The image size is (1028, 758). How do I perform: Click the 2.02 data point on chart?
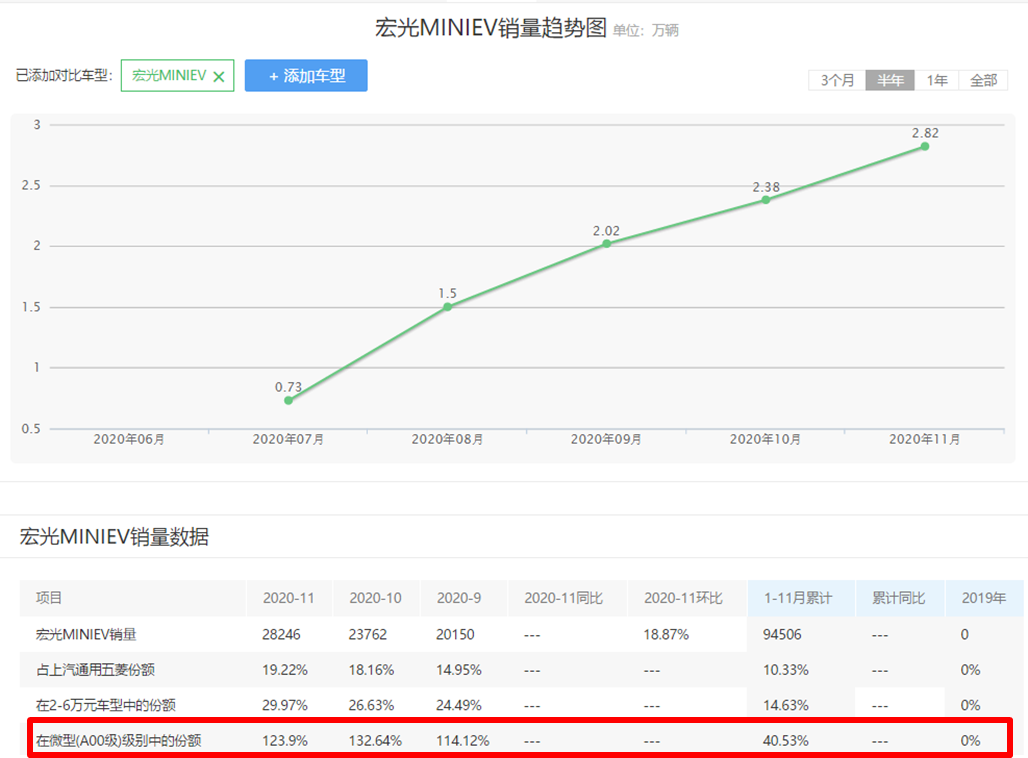(606, 244)
